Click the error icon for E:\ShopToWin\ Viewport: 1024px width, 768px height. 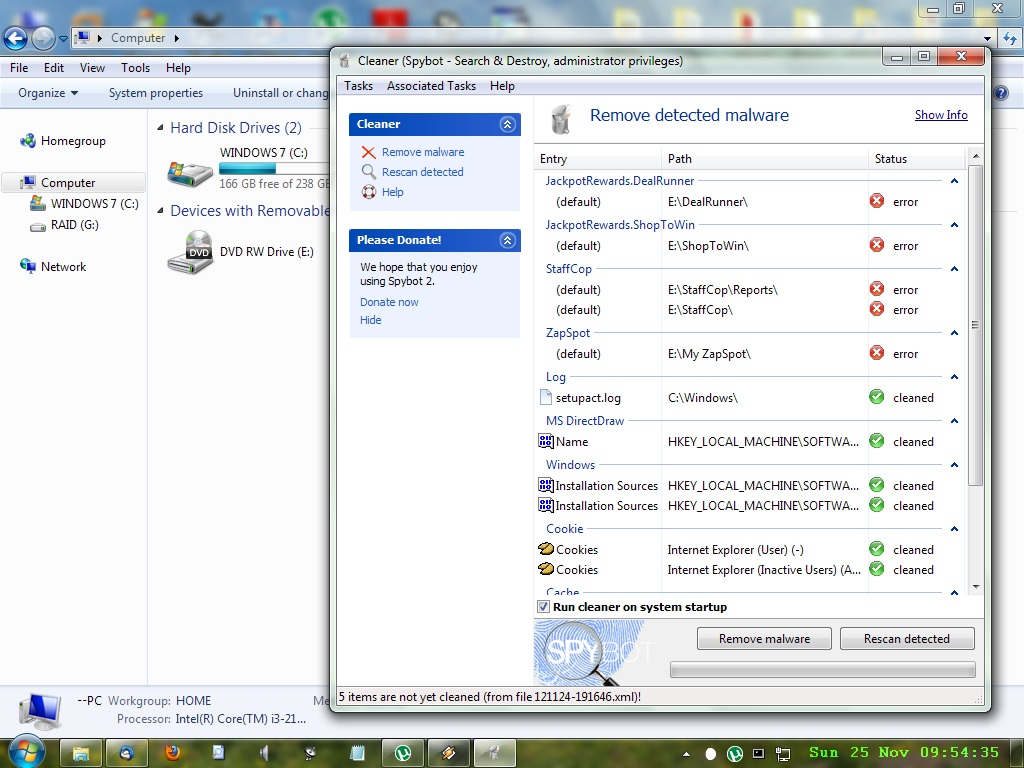[x=876, y=245]
